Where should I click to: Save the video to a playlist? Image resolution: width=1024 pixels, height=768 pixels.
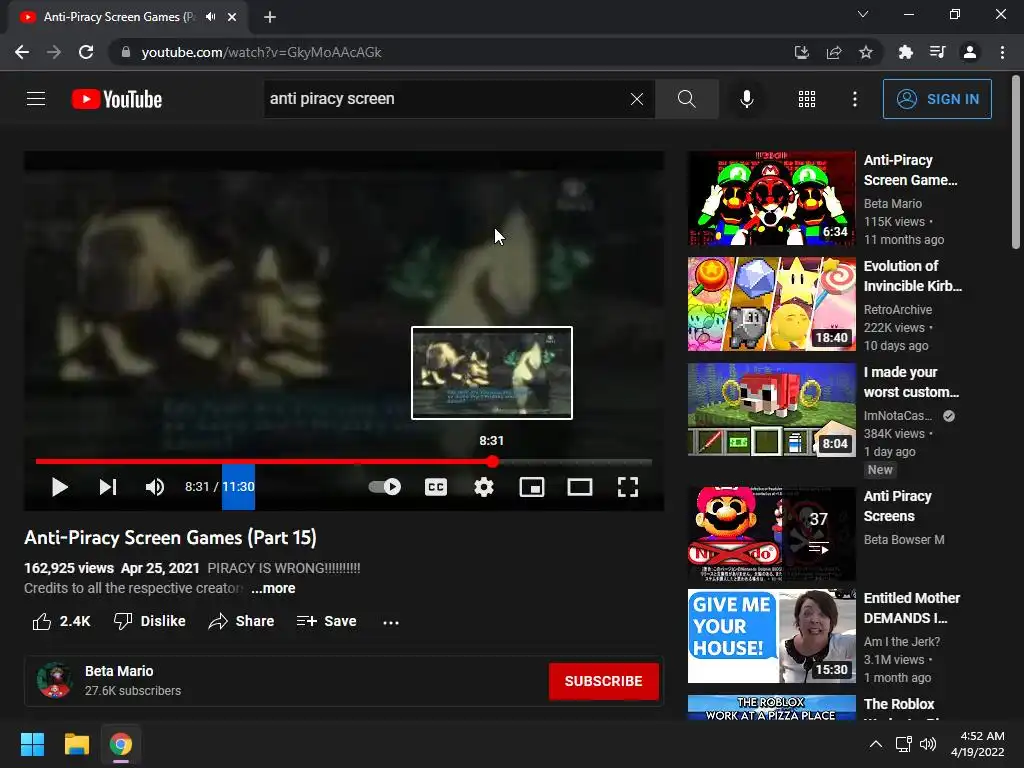327,622
